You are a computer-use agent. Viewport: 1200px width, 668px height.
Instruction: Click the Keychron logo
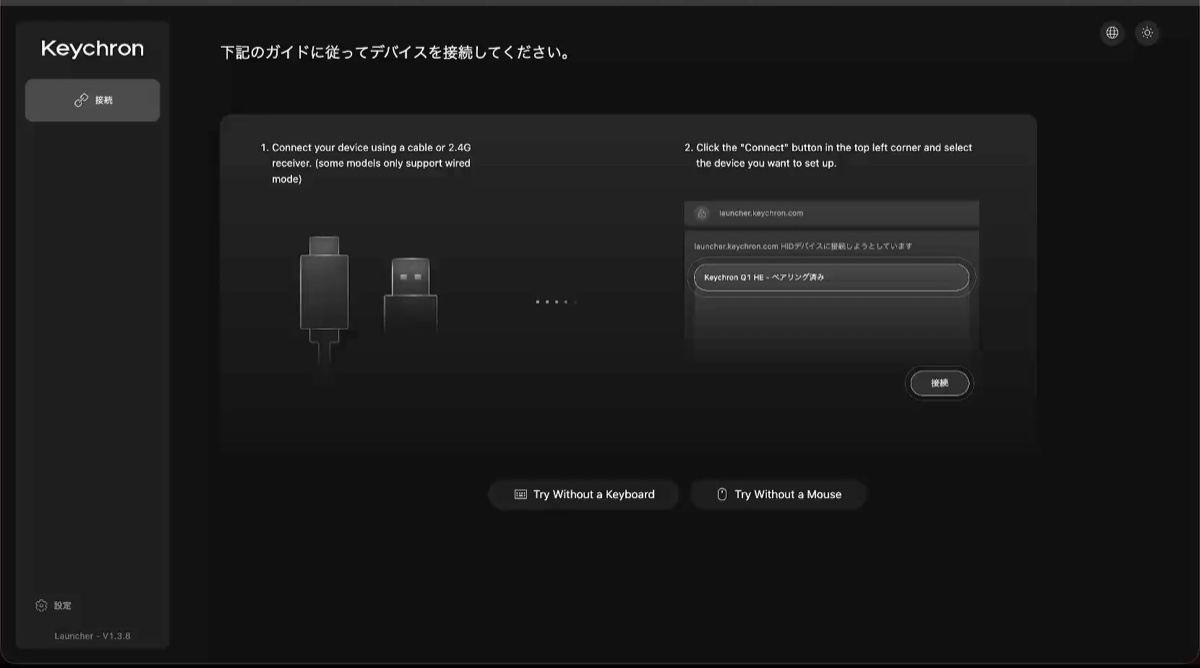point(92,48)
